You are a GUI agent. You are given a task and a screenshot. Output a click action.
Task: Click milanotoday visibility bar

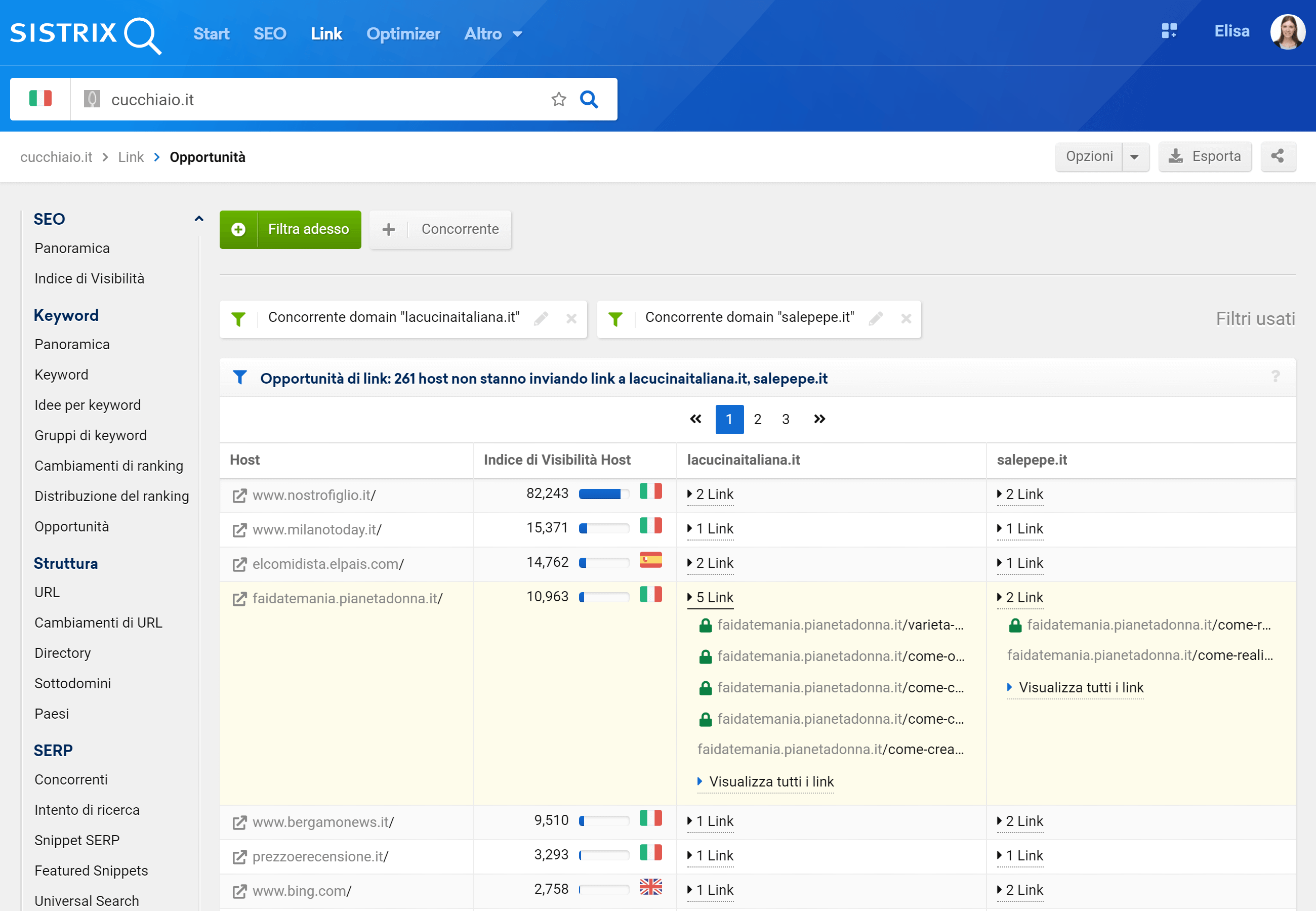(604, 528)
